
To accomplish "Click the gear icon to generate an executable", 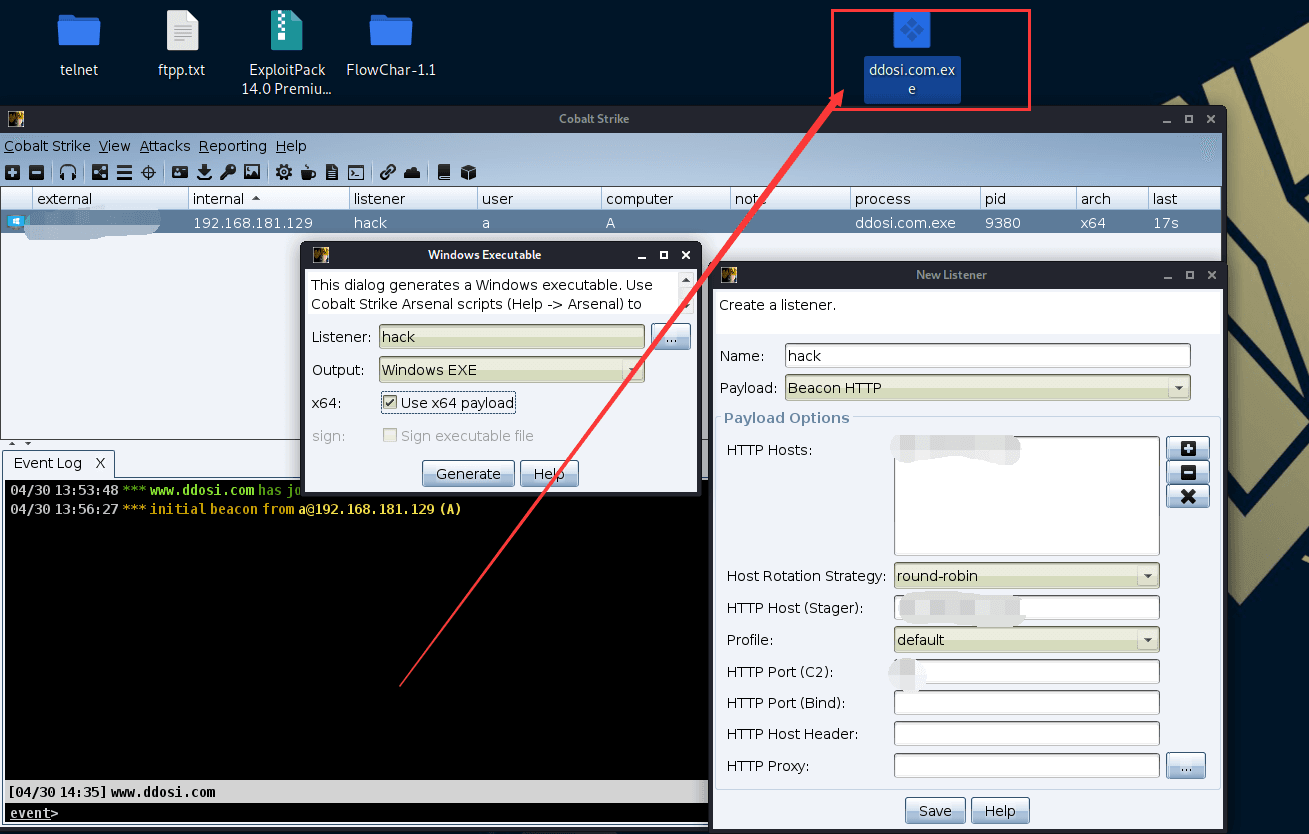I will click(284, 172).
